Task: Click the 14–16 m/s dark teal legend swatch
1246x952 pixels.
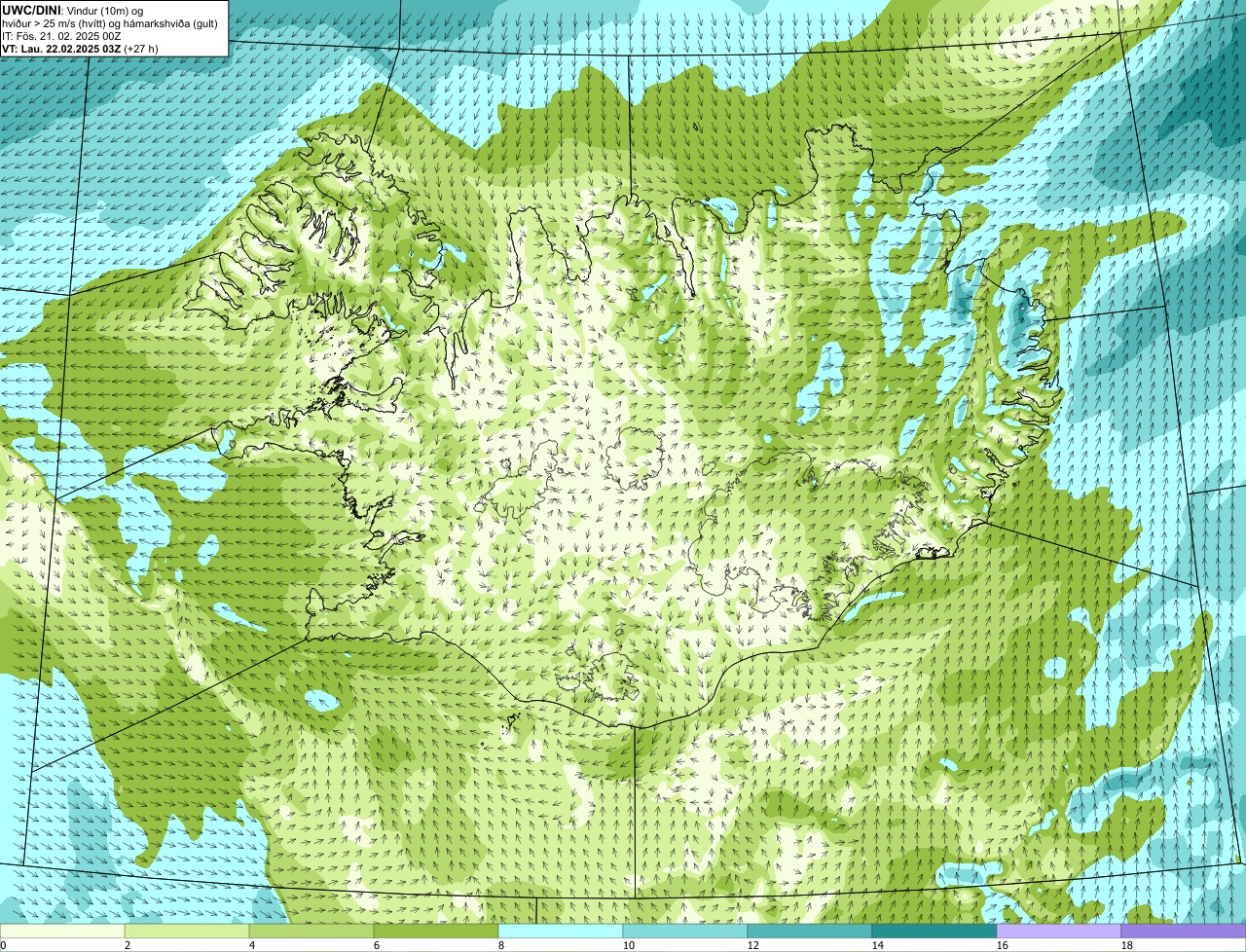Action: (935, 932)
